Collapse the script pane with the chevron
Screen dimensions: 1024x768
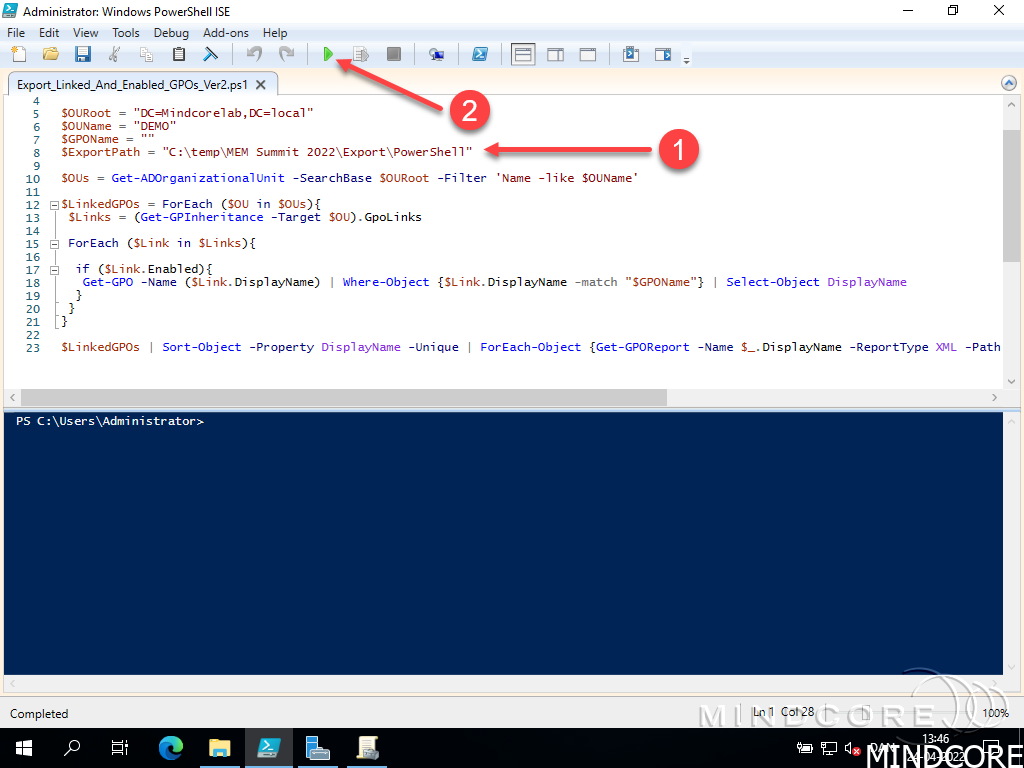1009,84
